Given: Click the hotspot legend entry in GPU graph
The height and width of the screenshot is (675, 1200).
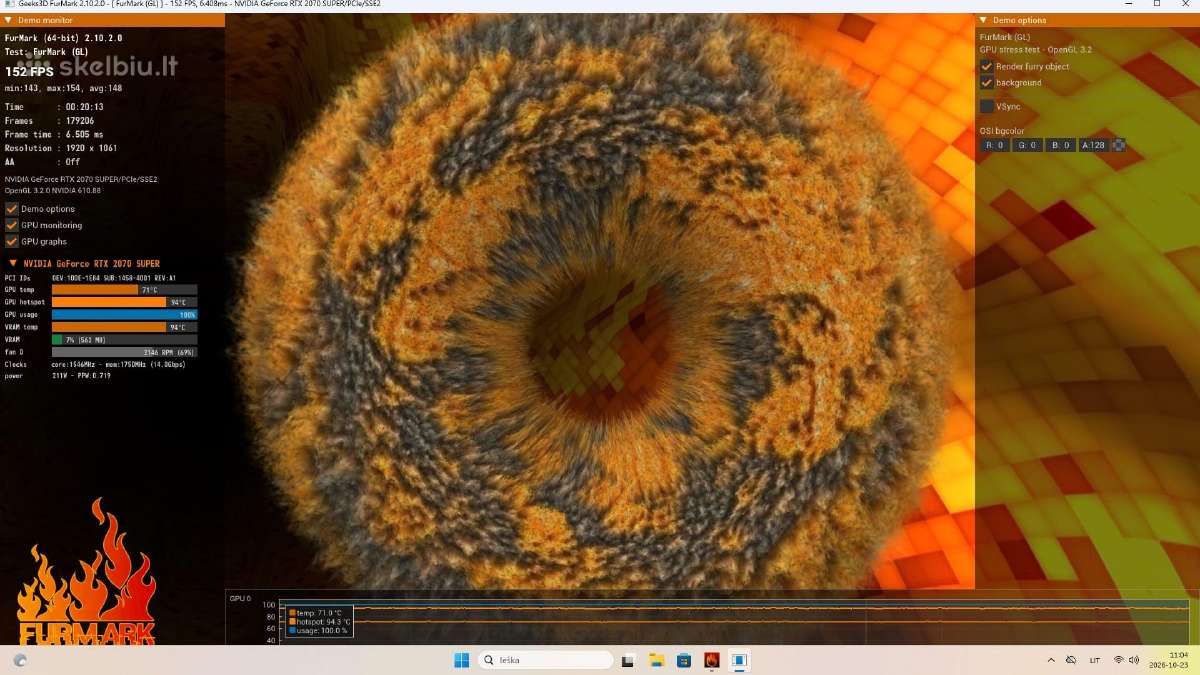Looking at the screenshot, I should (x=320, y=621).
